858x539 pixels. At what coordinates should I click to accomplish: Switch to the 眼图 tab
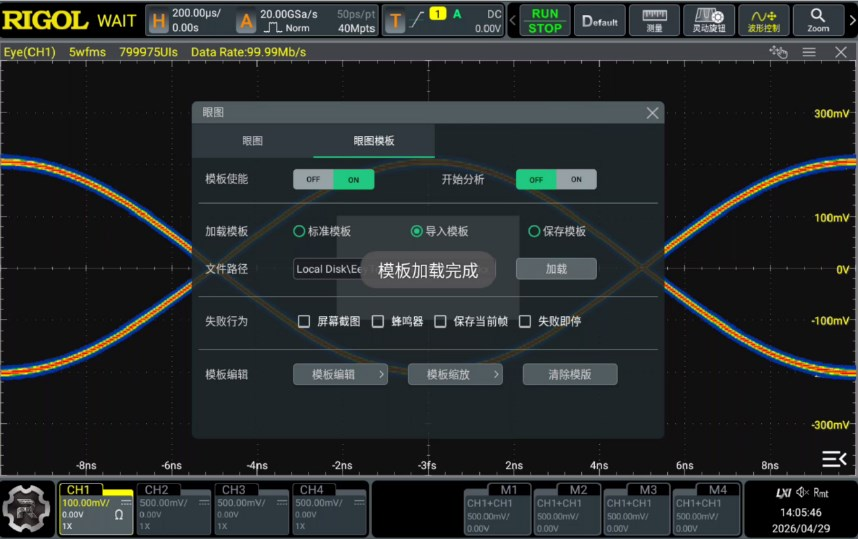pos(252,141)
